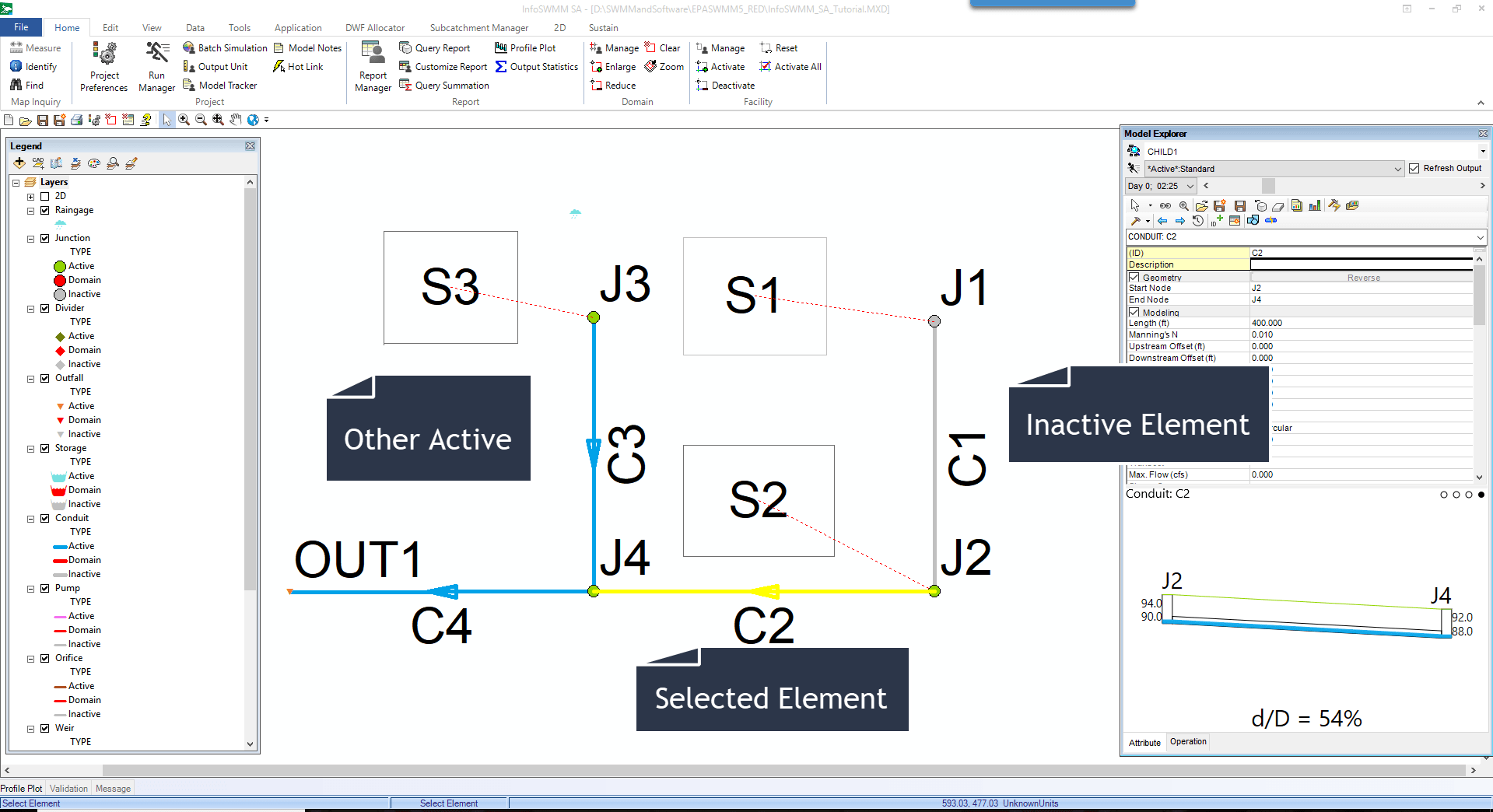Enable the 2D layer checkbox
The width and height of the screenshot is (1493, 812).
tap(45, 196)
